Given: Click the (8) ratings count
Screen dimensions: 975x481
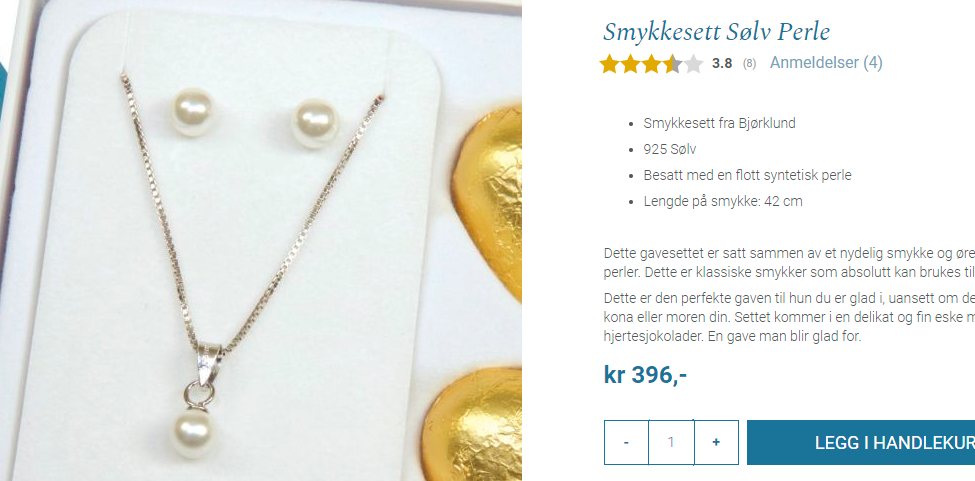Looking at the screenshot, I should pos(749,63).
